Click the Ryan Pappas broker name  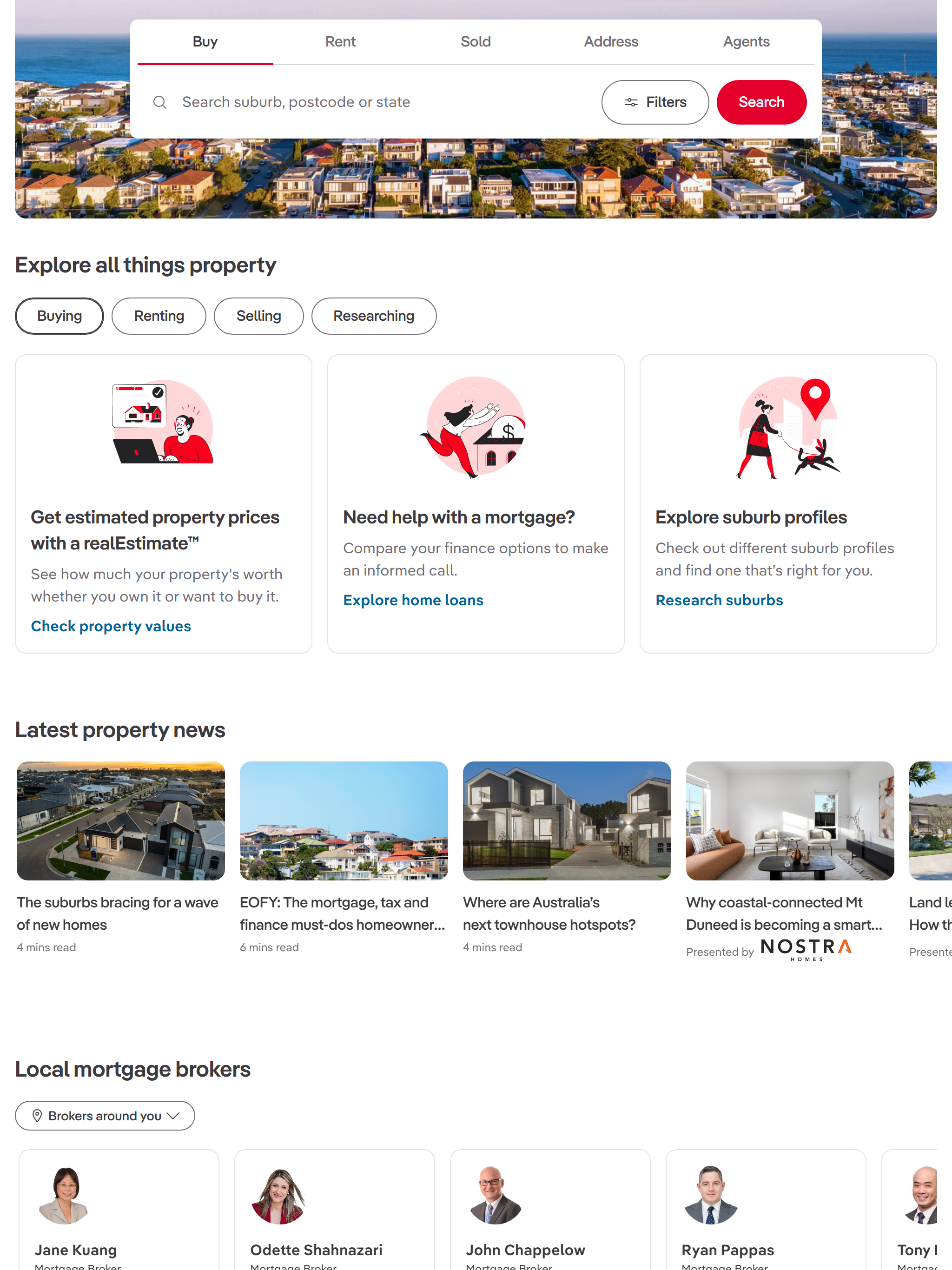point(728,1250)
